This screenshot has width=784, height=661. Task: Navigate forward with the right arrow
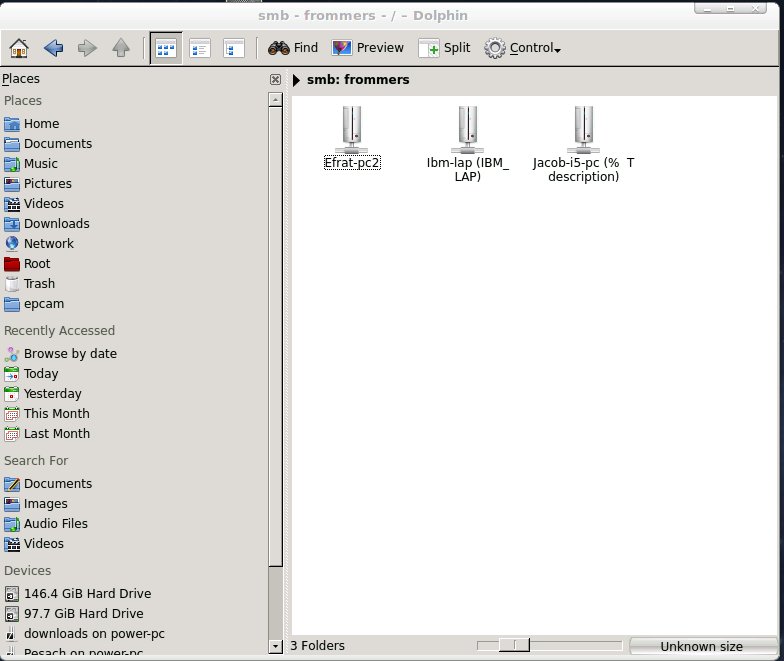pyautogui.click(x=87, y=48)
